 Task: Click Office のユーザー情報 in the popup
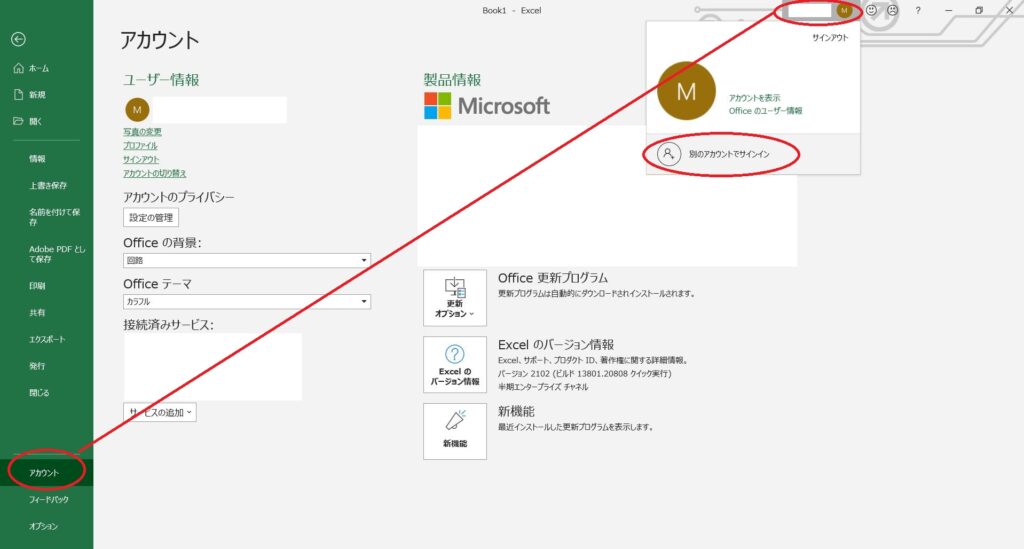[765, 111]
